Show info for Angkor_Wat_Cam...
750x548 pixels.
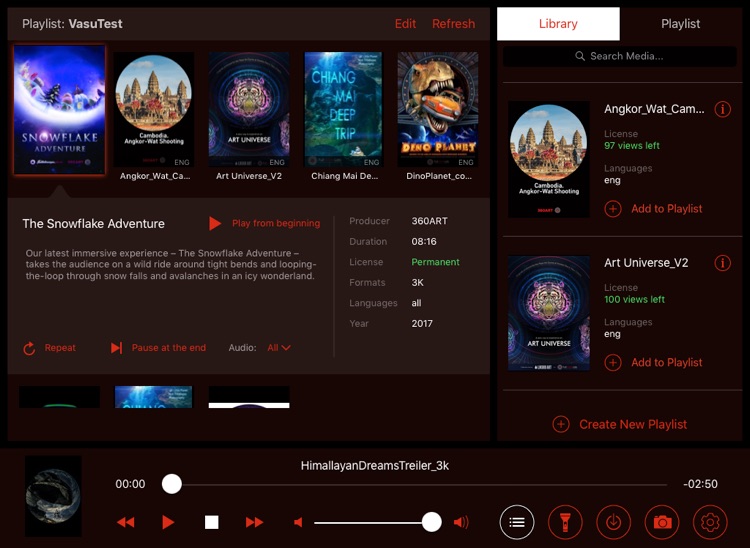(x=723, y=110)
